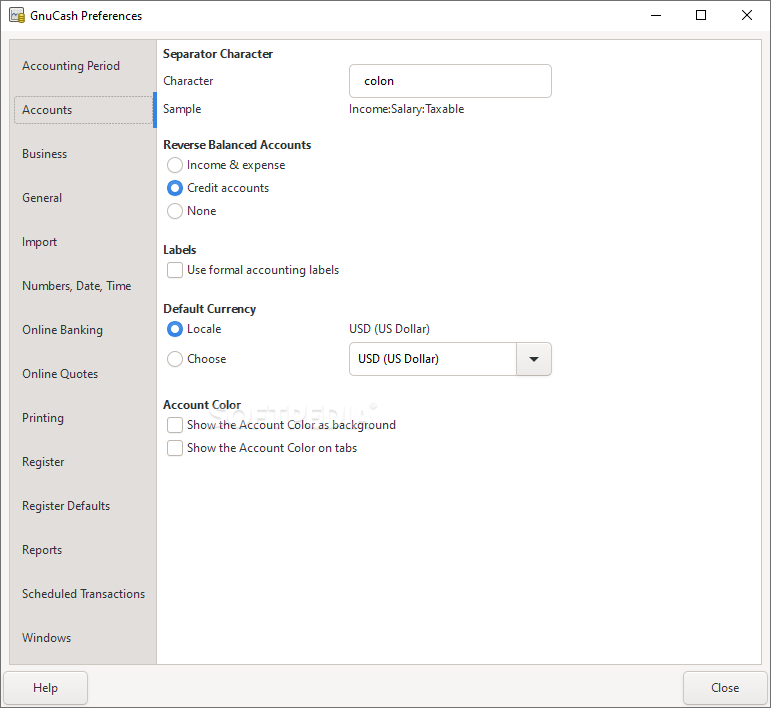771x708 pixels.
Task: Maximize the GnuCash Preferences window
Action: (701, 15)
